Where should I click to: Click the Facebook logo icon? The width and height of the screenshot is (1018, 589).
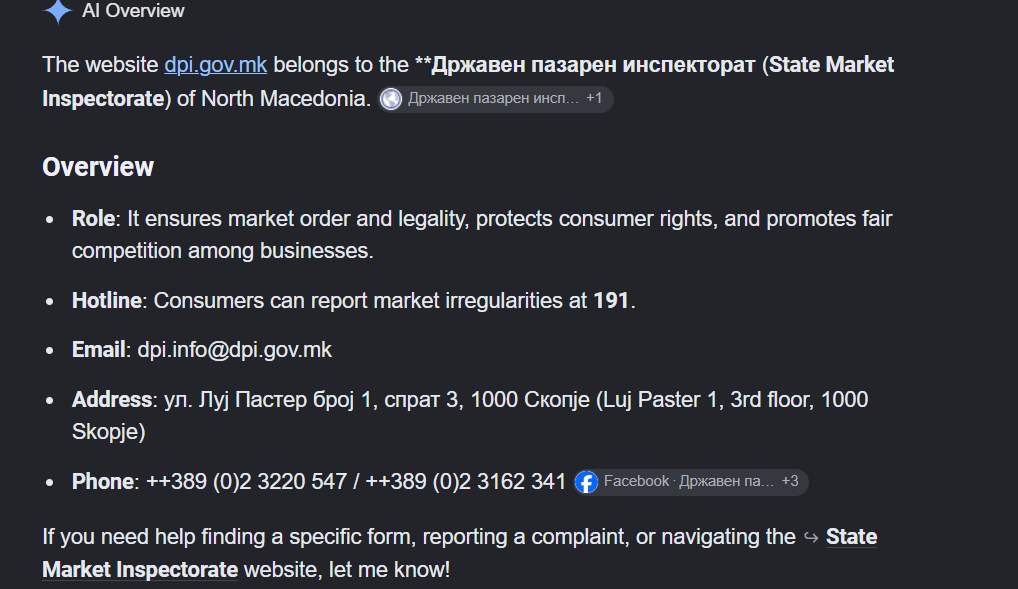[586, 482]
